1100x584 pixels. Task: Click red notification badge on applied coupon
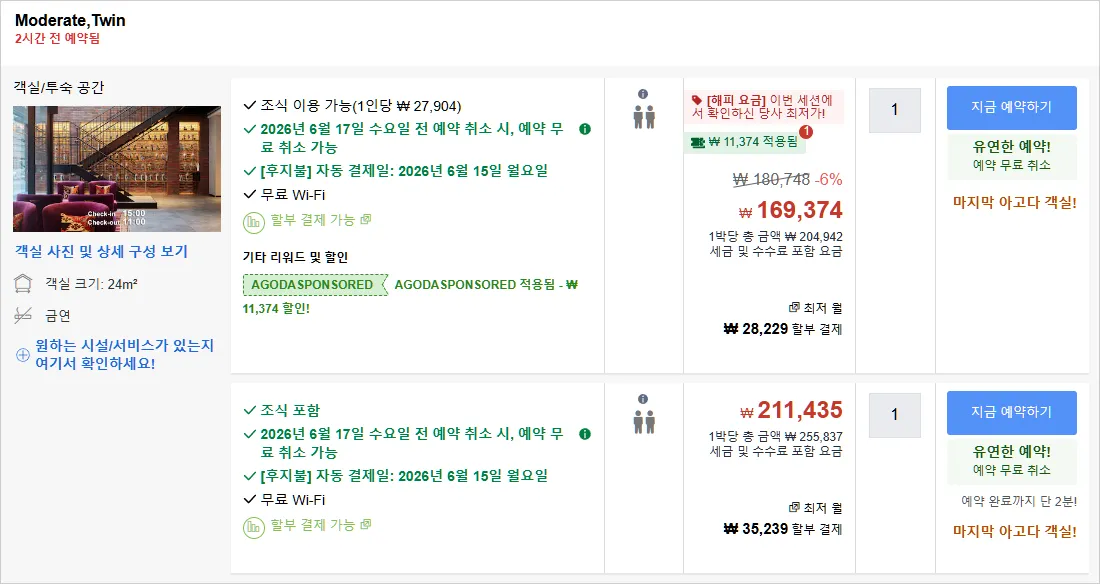click(805, 132)
